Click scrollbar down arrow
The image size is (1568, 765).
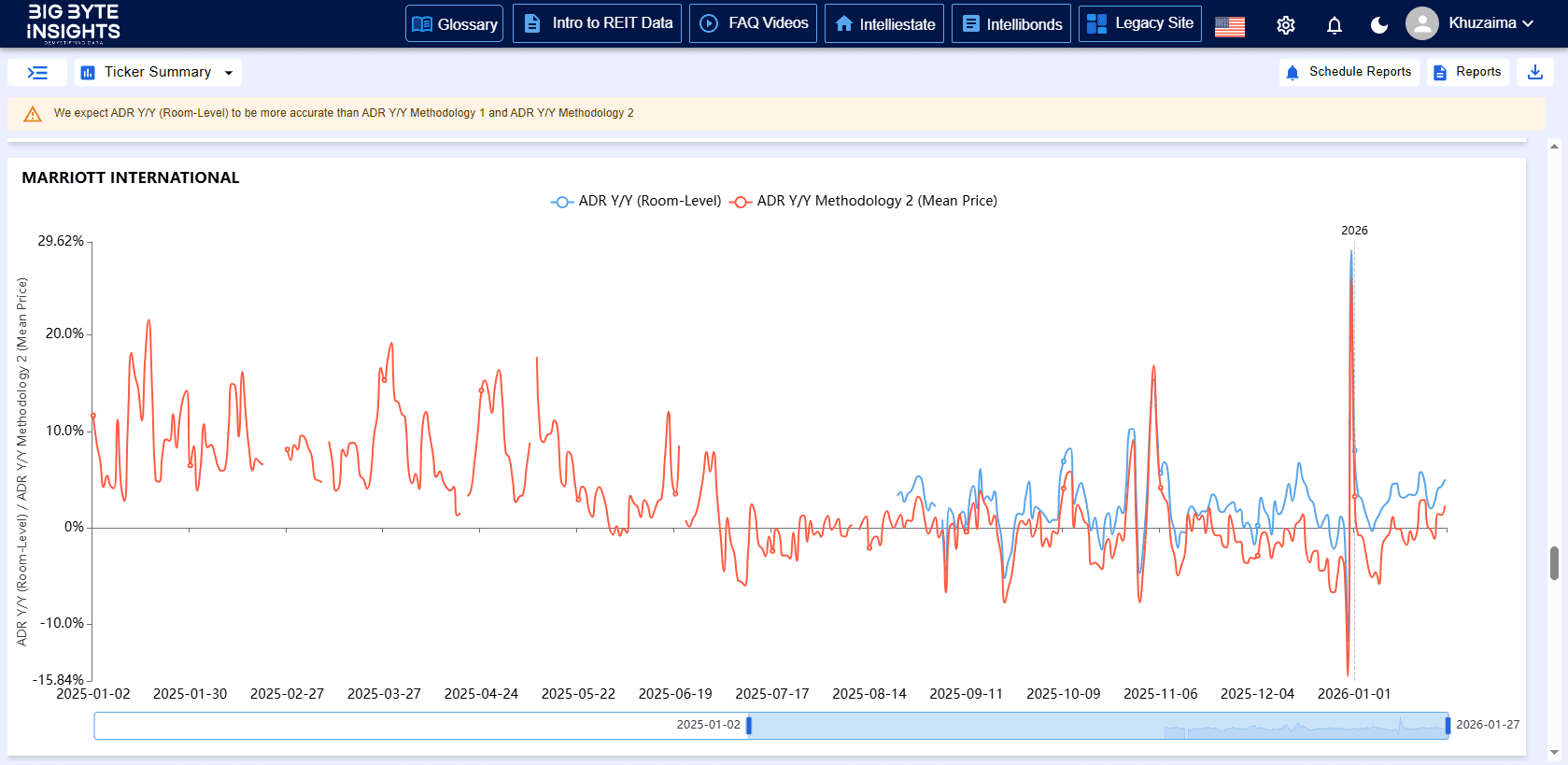click(x=1554, y=752)
